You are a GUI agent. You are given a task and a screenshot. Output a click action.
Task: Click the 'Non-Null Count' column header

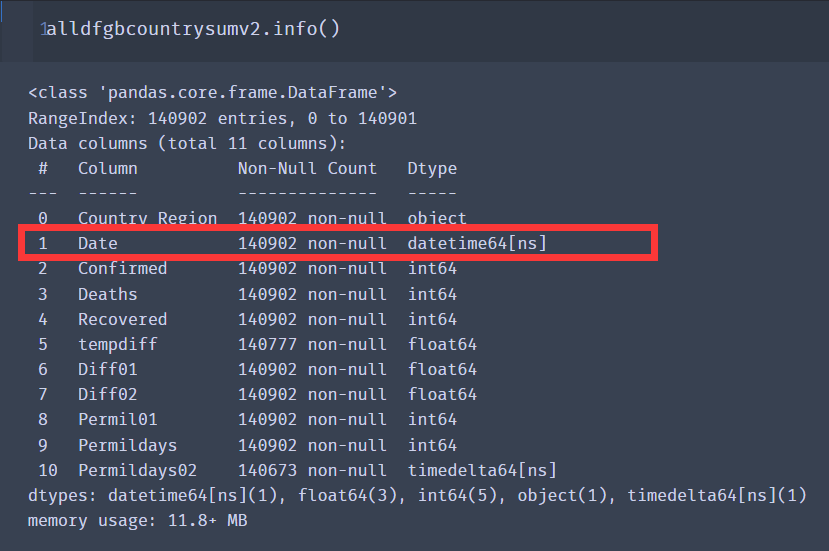tap(307, 168)
